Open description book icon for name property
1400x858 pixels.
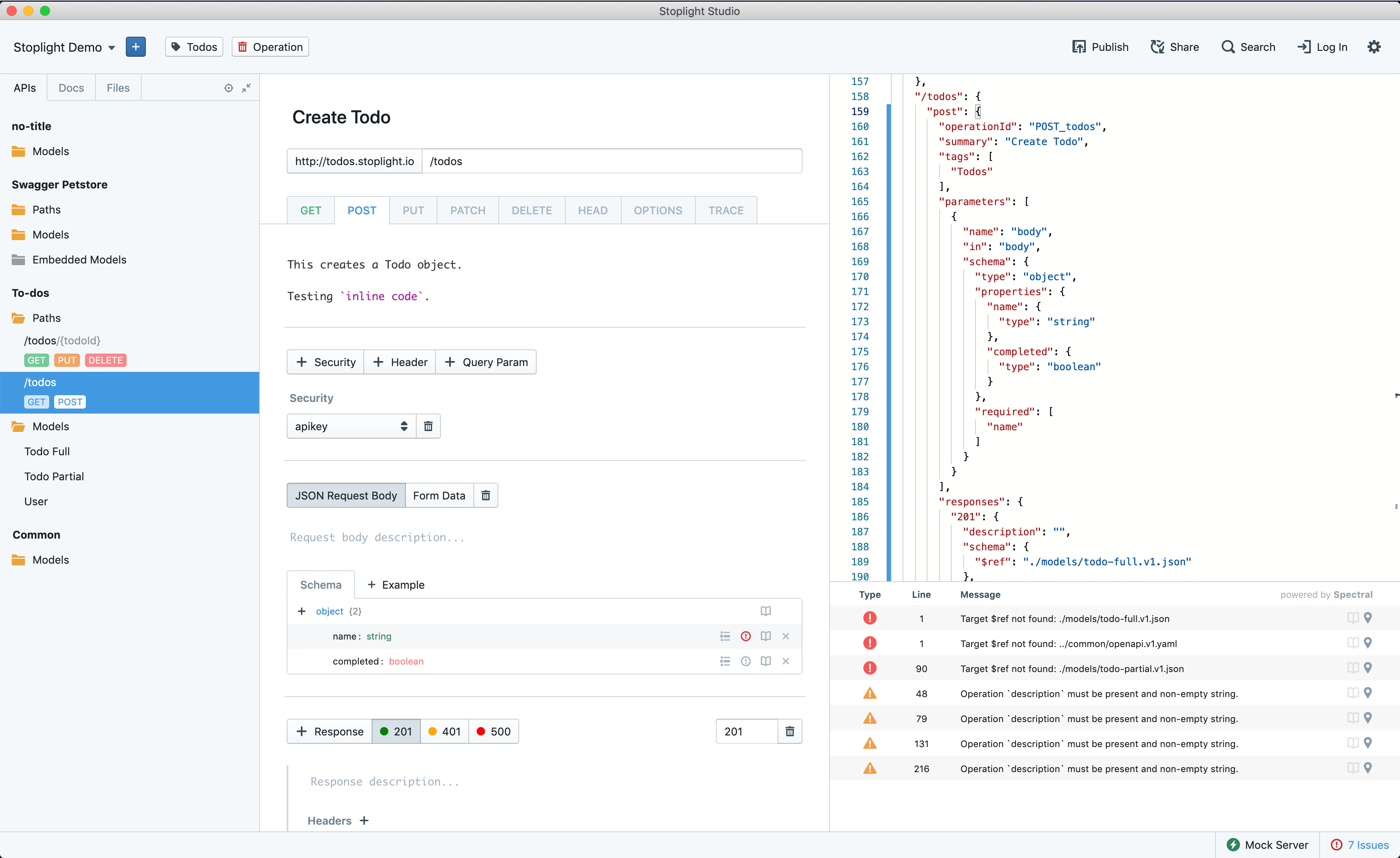pyautogui.click(x=766, y=636)
